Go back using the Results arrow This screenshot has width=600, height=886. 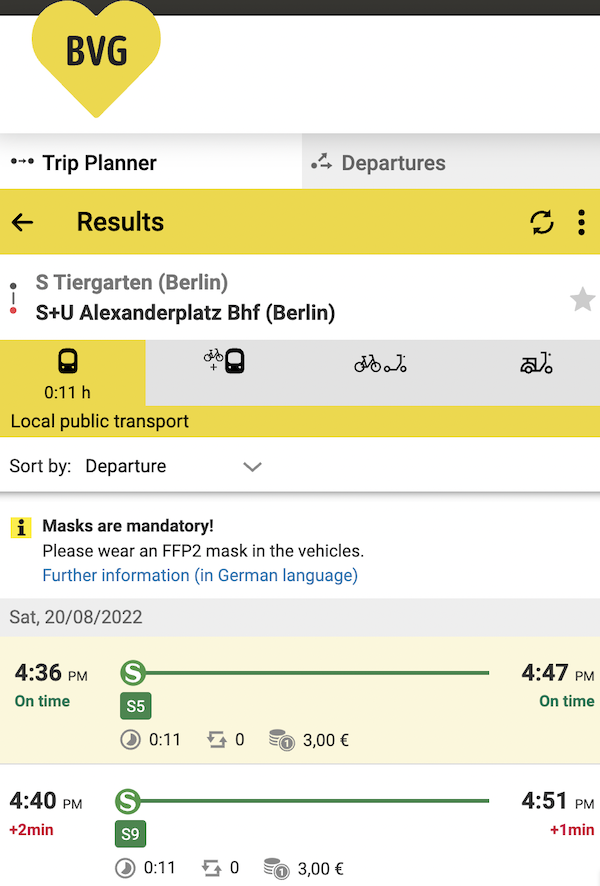pos(23,222)
